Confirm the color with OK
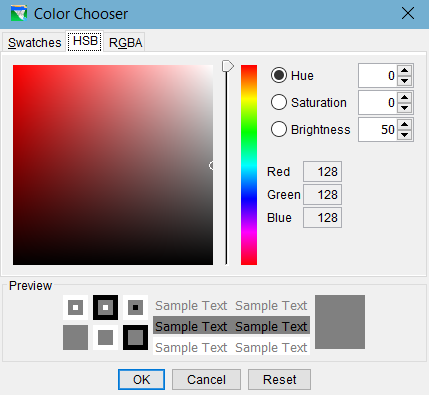The image size is (429, 395). 141,379
